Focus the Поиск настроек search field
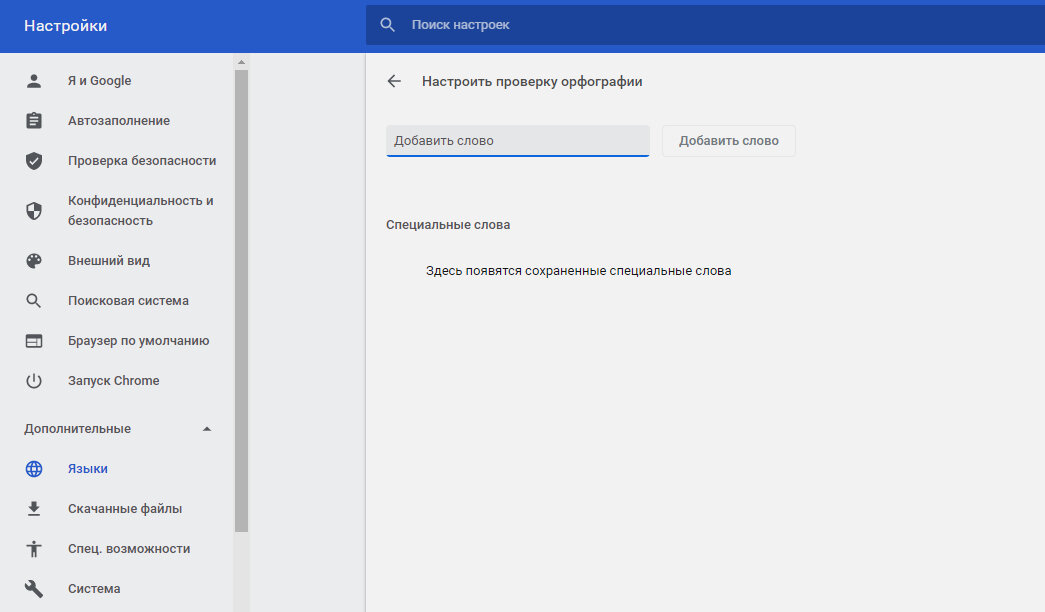 click(x=705, y=25)
